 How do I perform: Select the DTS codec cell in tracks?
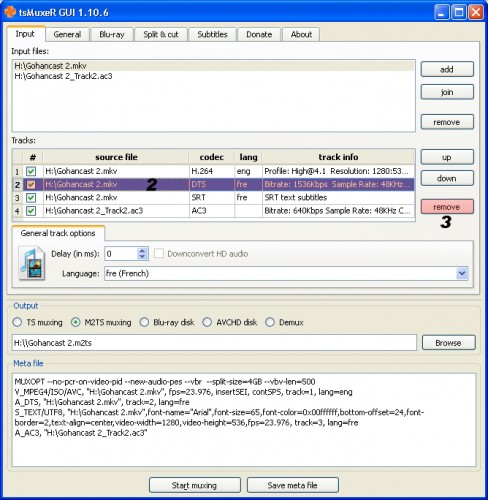tap(212, 184)
